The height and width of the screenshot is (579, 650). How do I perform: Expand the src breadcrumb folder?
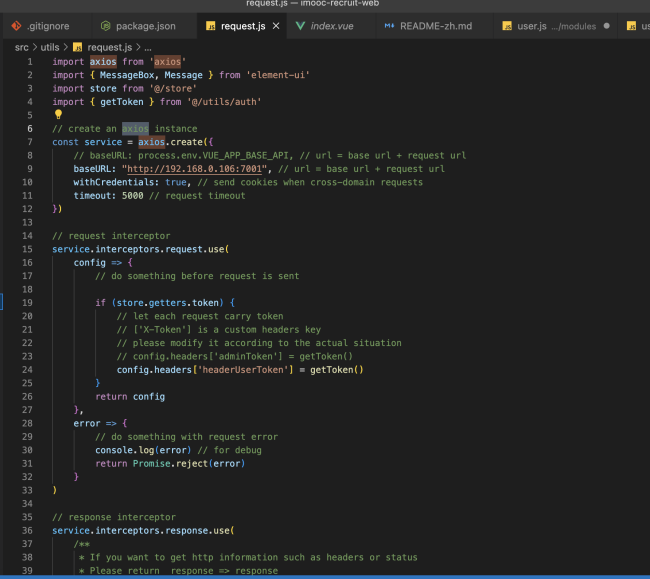21,47
